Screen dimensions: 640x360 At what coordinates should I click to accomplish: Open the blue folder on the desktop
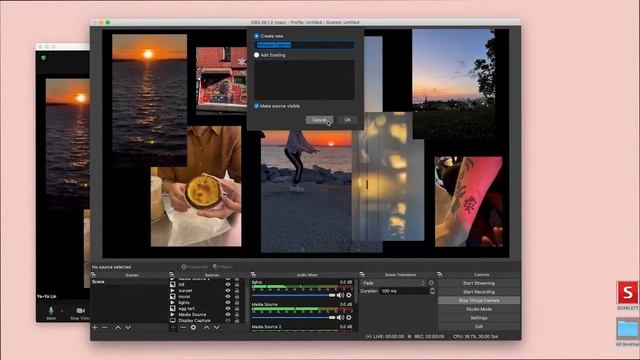tap(628, 329)
